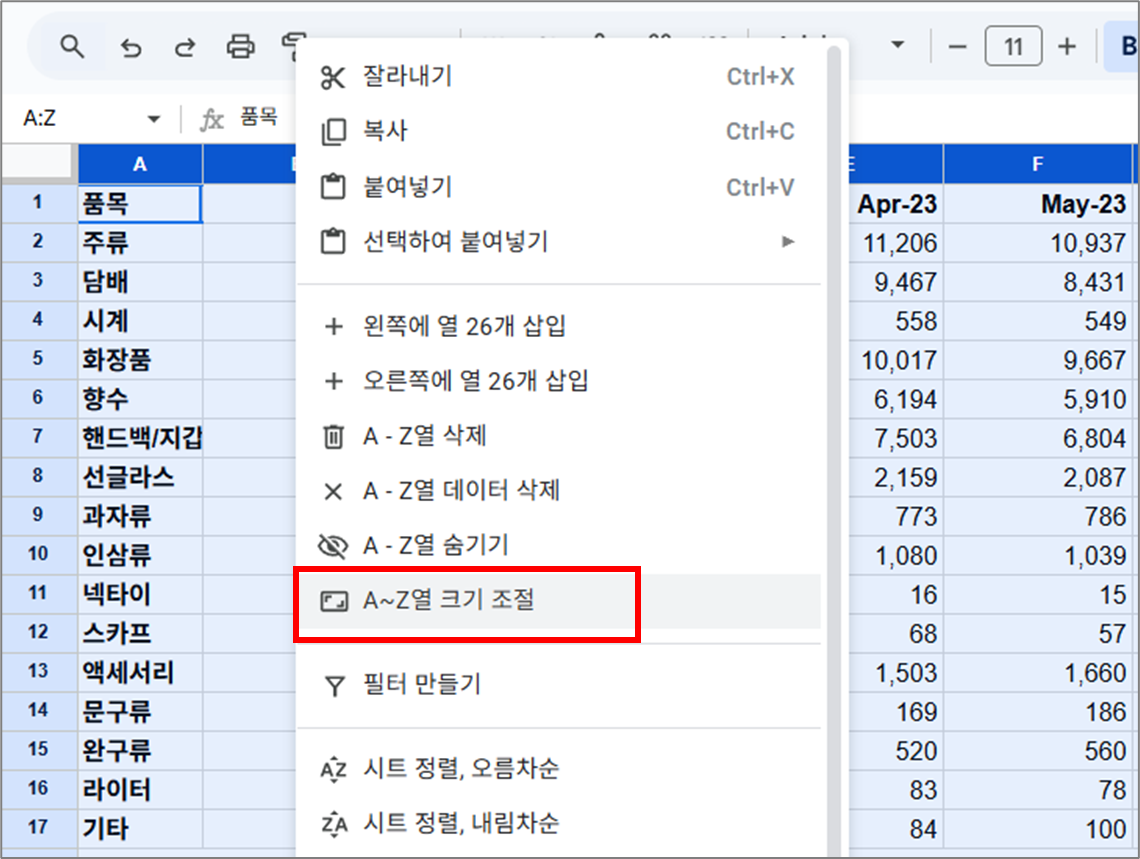Decrease font size with minus button

tap(958, 47)
